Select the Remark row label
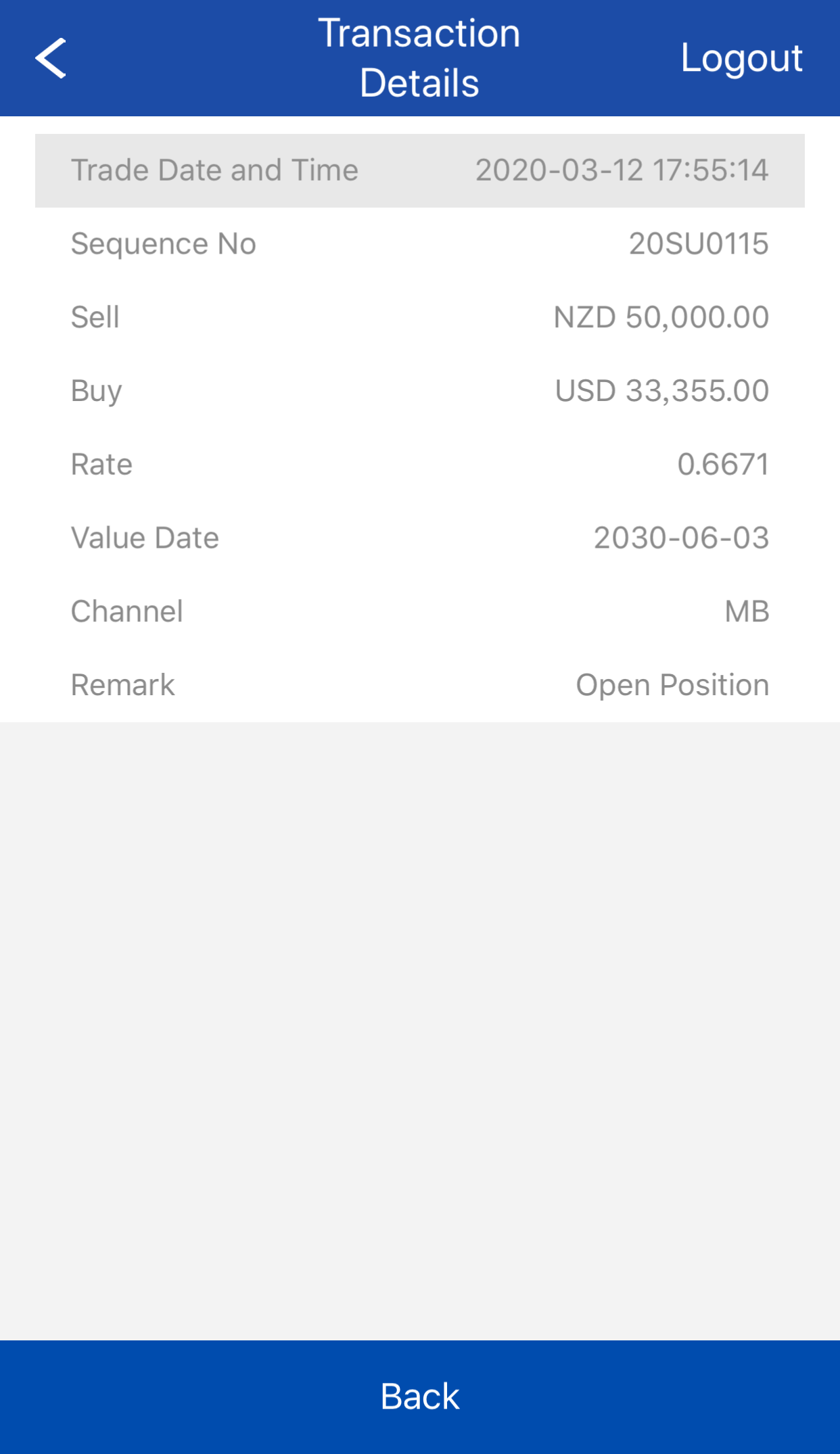This screenshot has width=840, height=1454. click(x=123, y=685)
